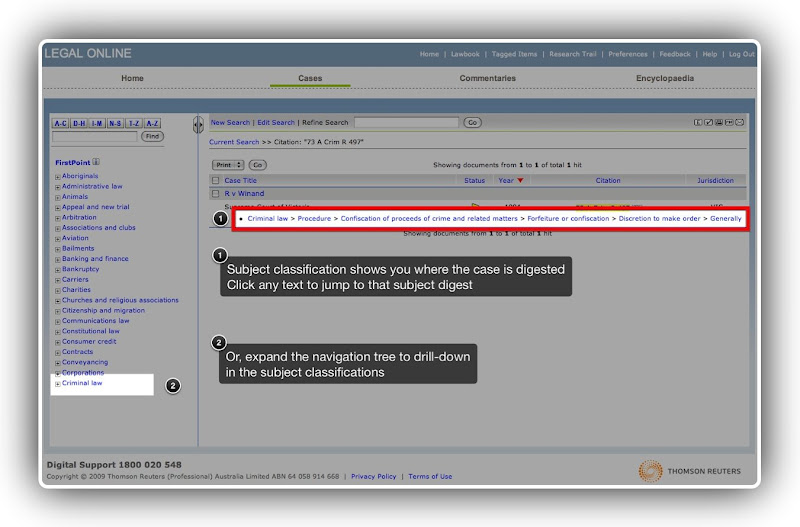Click Log Out in top navigation
800x527 pixels.
pyautogui.click(x=741, y=54)
